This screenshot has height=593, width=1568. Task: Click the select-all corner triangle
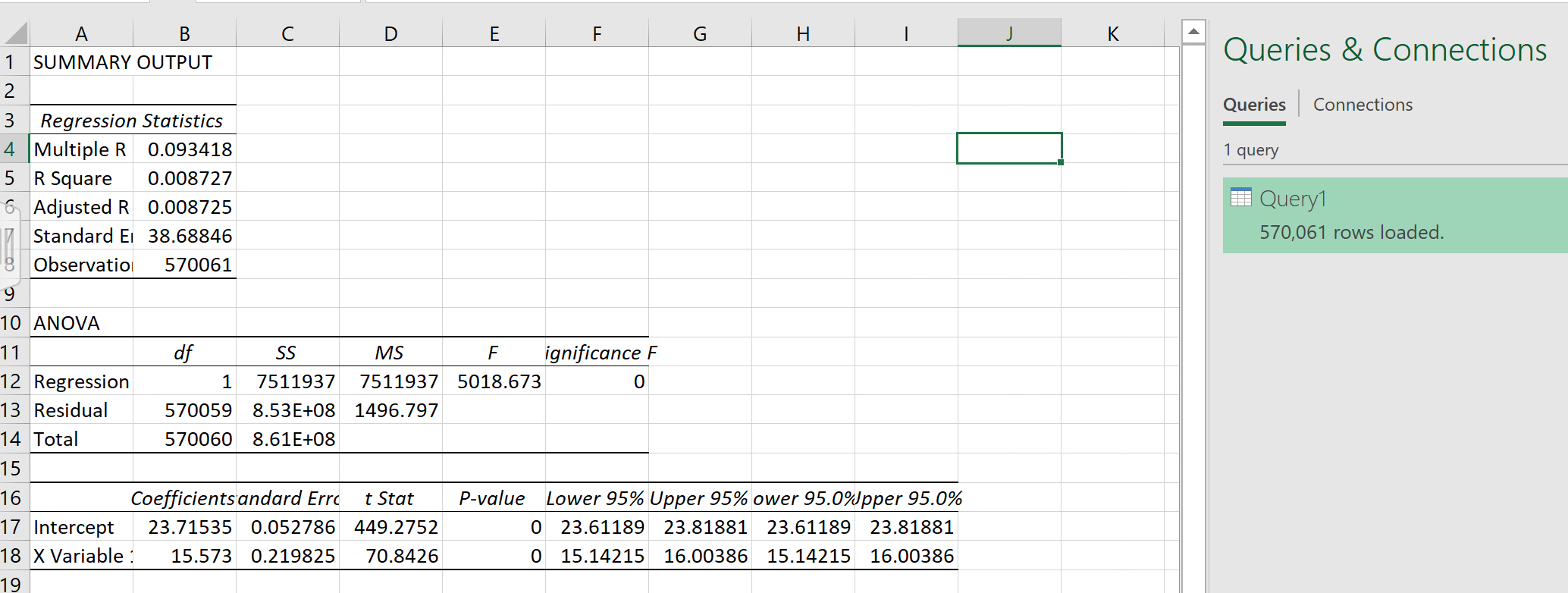tap(17, 33)
